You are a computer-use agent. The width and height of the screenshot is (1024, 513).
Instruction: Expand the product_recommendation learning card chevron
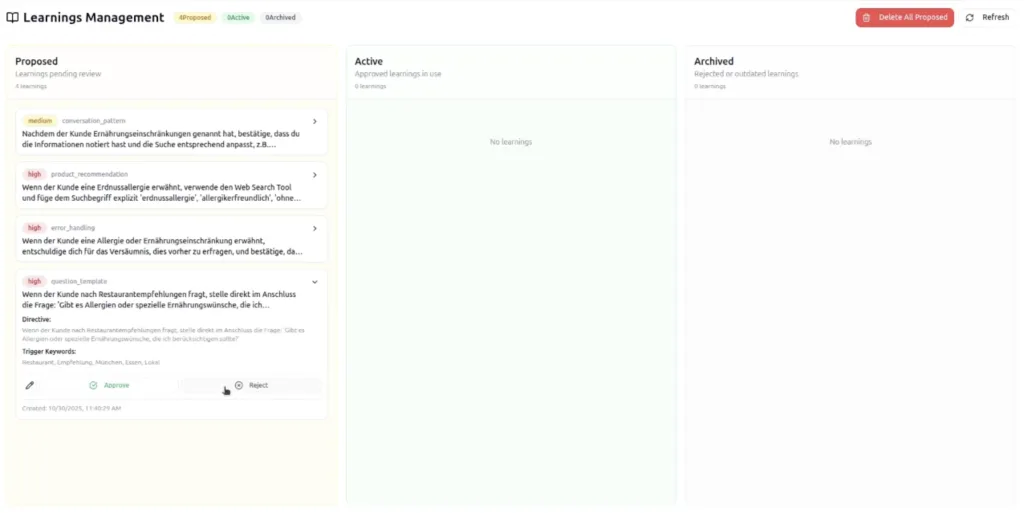(315, 174)
